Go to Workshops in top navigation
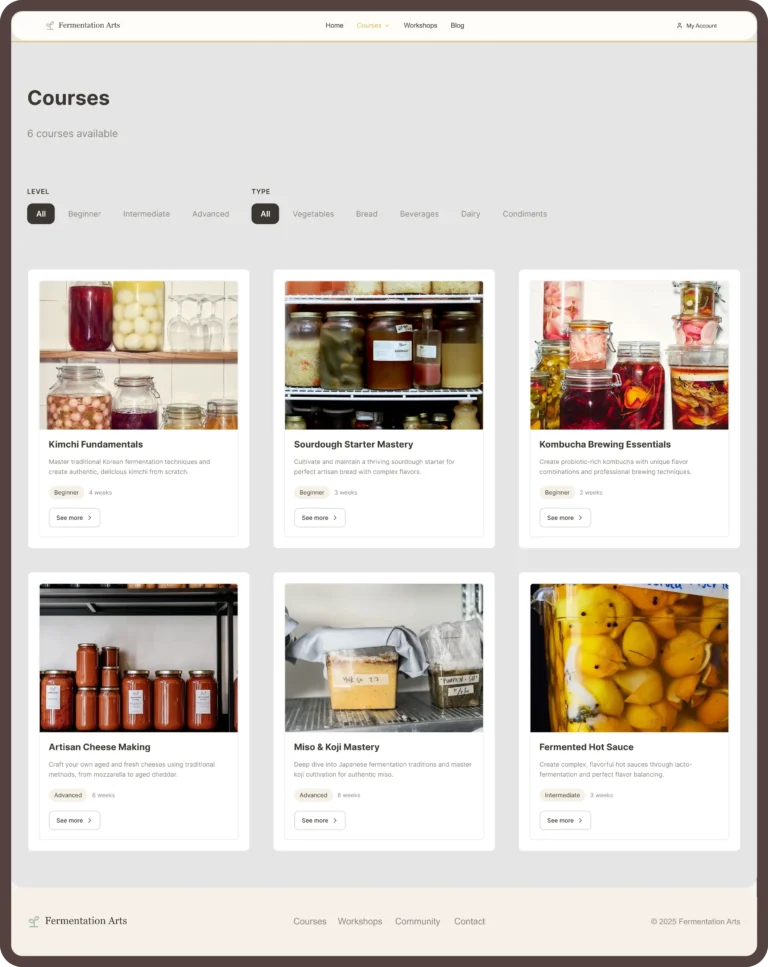Screen dimensions: 768x967 (x=420, y=26)
